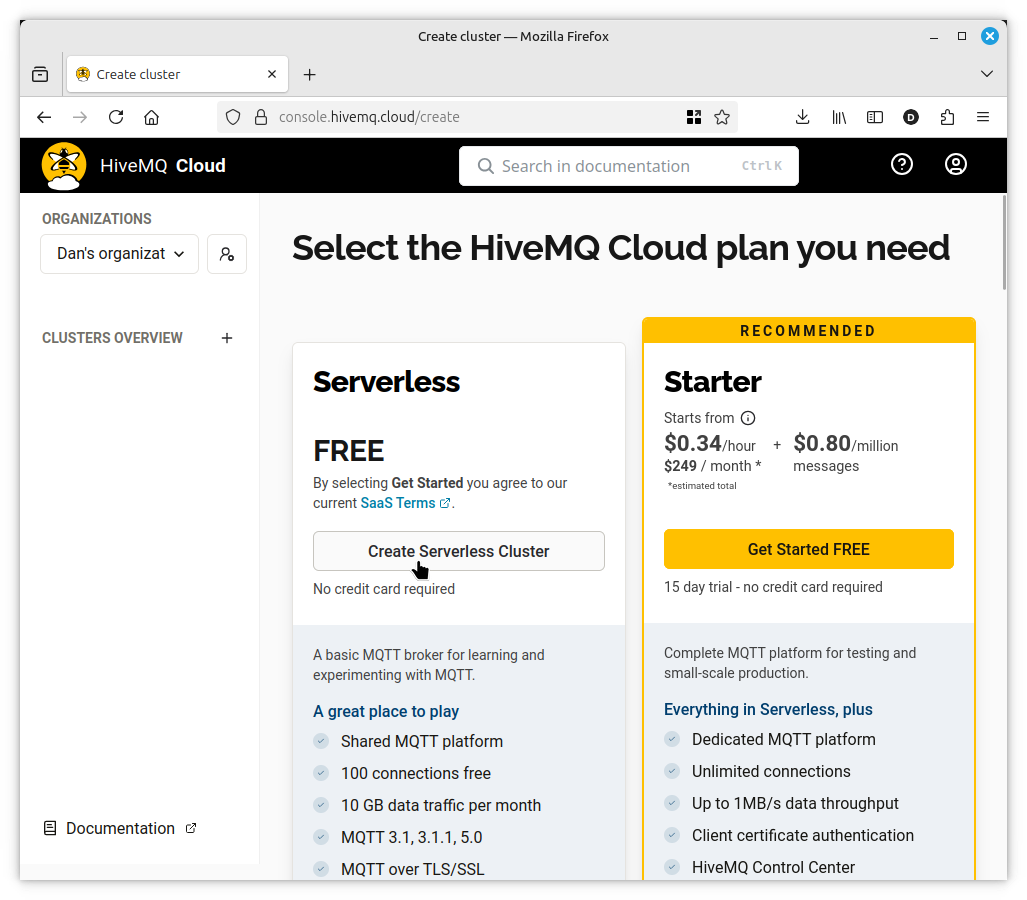Open Firefox extensions puzzle icon

click(947, 117)
